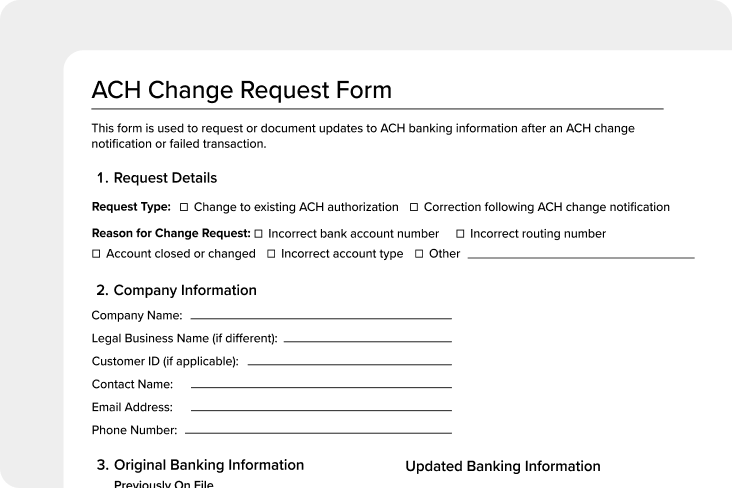Enable the 'Other' reason checkbox
Viewport: 732px width, 488px height.
(419, 254)
